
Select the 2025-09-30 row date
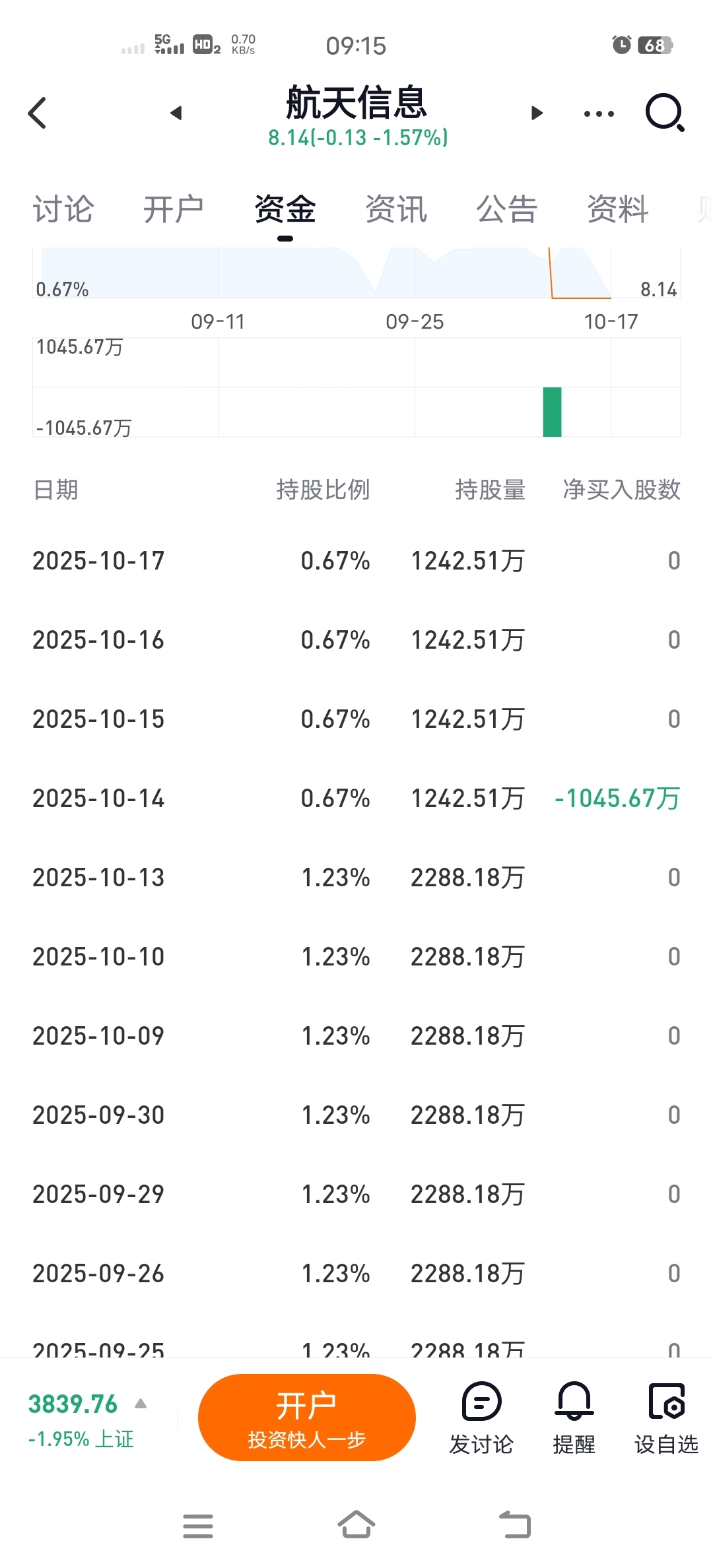(98, 1115)
